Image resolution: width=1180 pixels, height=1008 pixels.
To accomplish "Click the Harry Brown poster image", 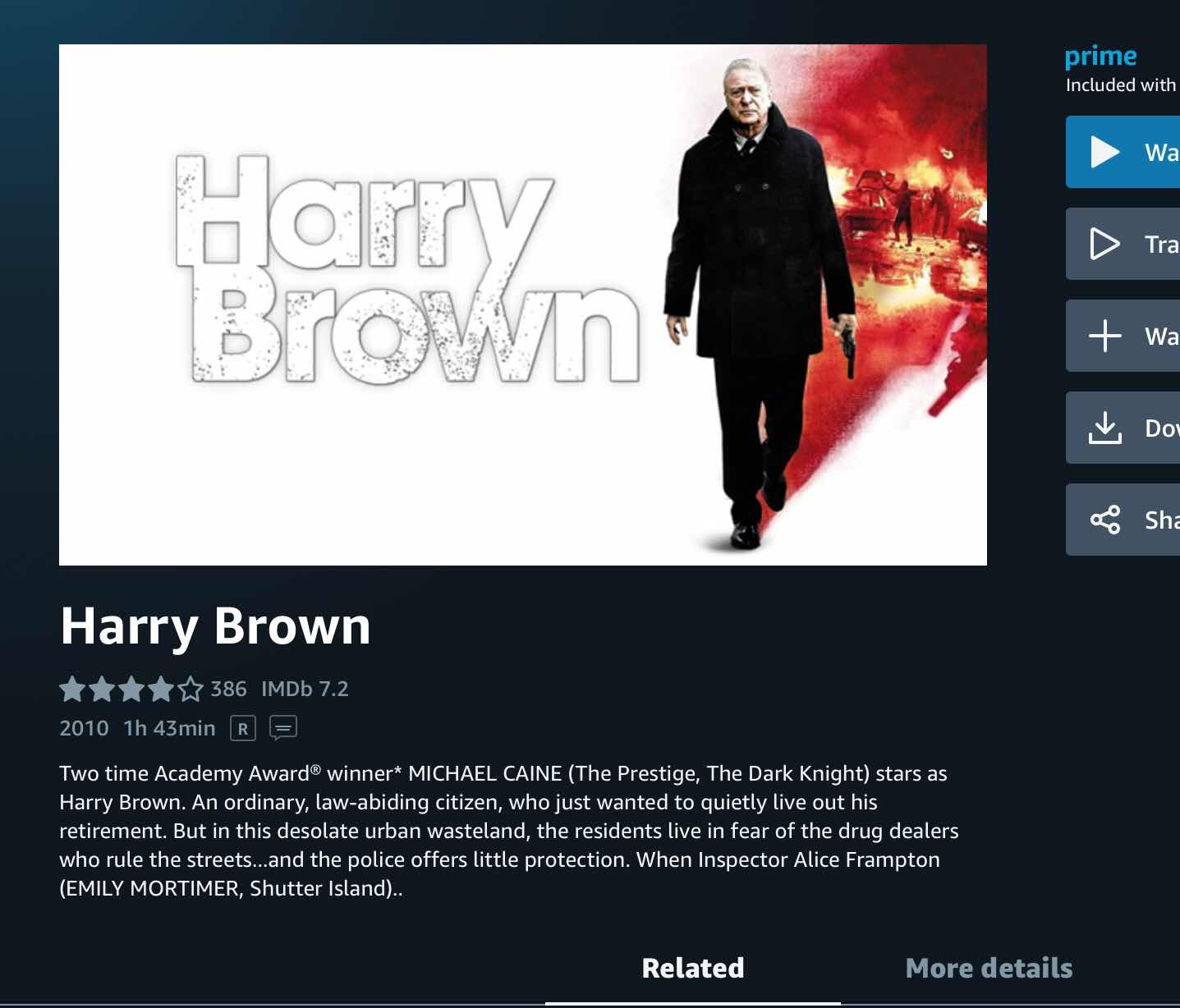I will (x=523, y=305).
